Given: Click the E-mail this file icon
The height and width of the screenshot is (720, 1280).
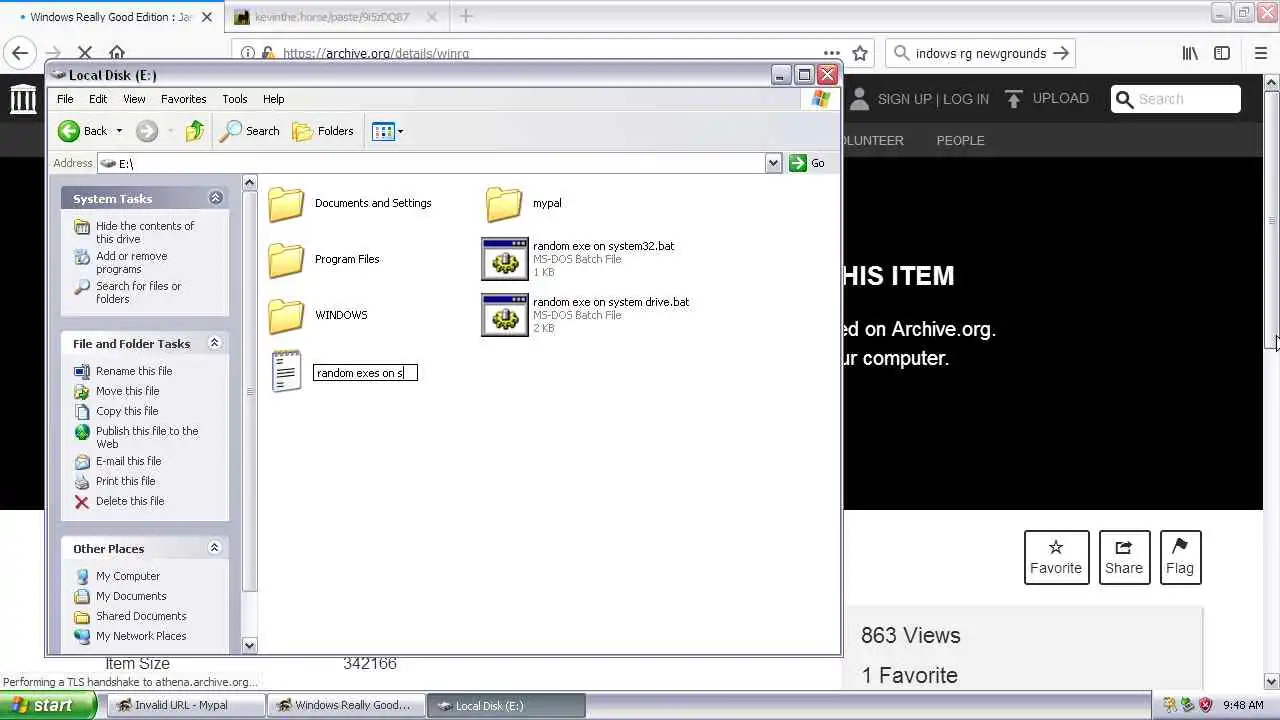Looking at the screenshot, I should (82, 461).
